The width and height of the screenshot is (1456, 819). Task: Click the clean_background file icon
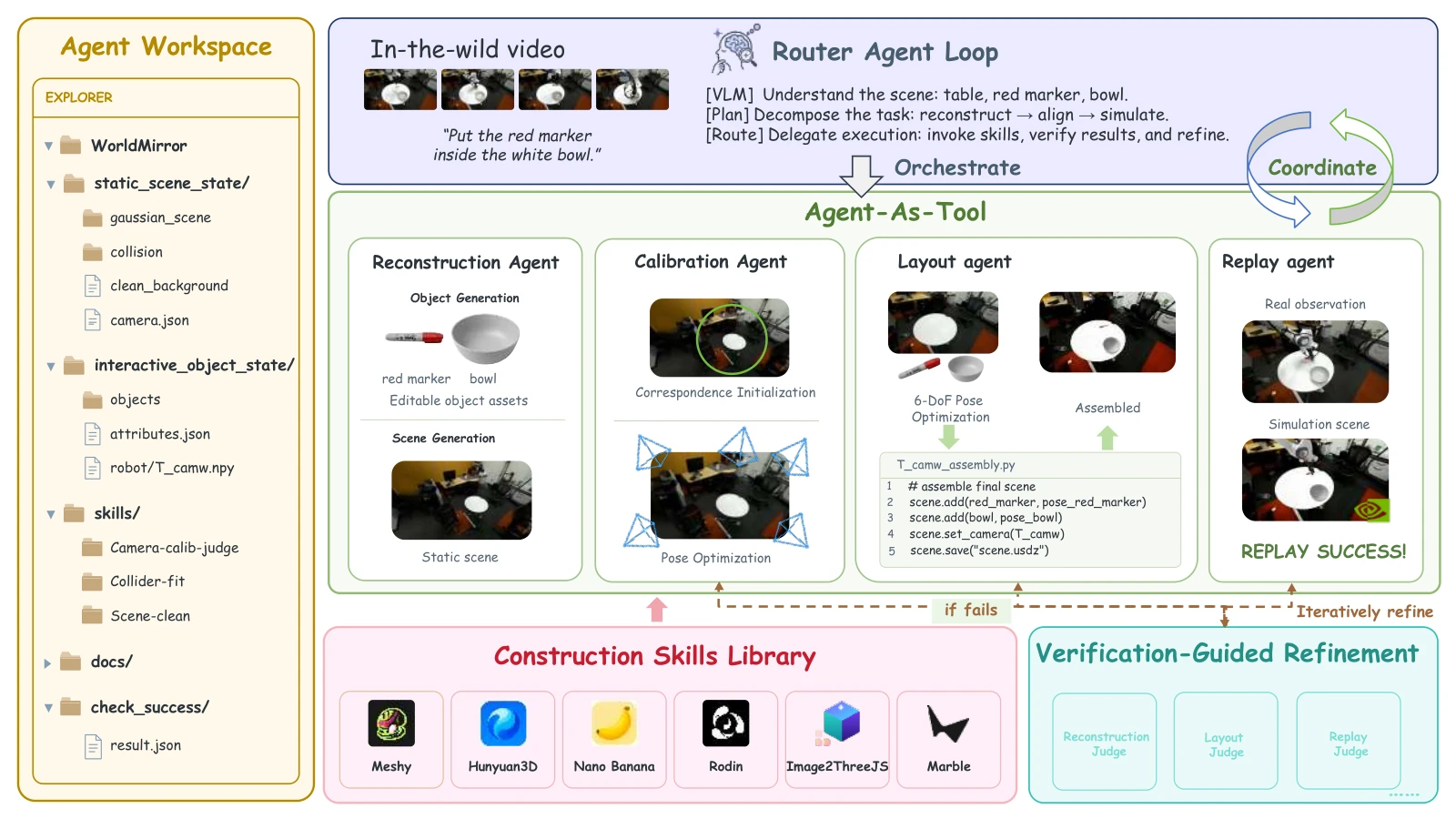(x=93, y=286)
